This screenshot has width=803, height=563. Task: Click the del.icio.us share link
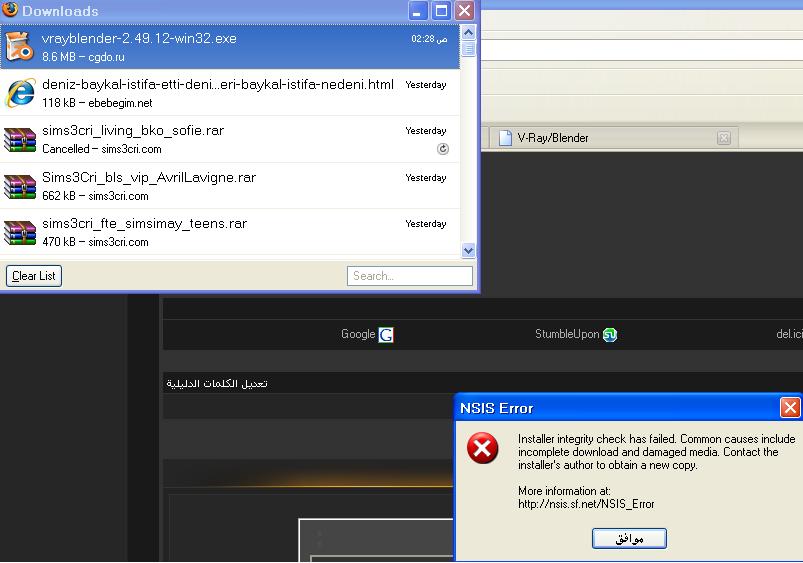789,334
